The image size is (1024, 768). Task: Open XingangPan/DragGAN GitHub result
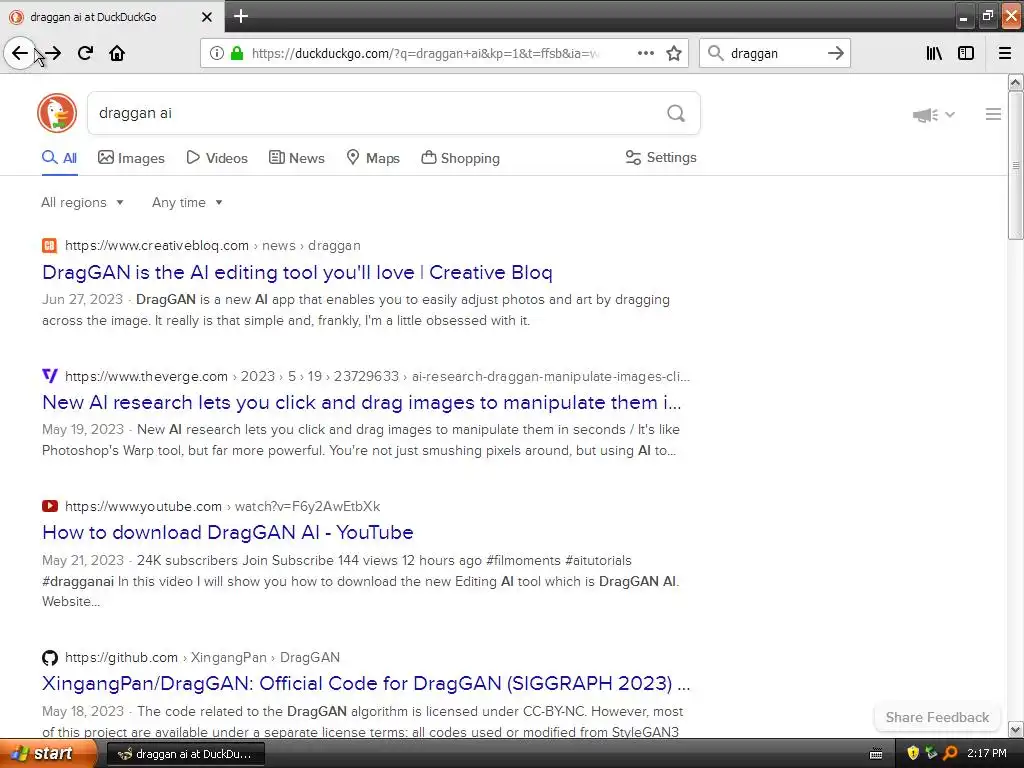pyautogui.click(x=366, y=683)
